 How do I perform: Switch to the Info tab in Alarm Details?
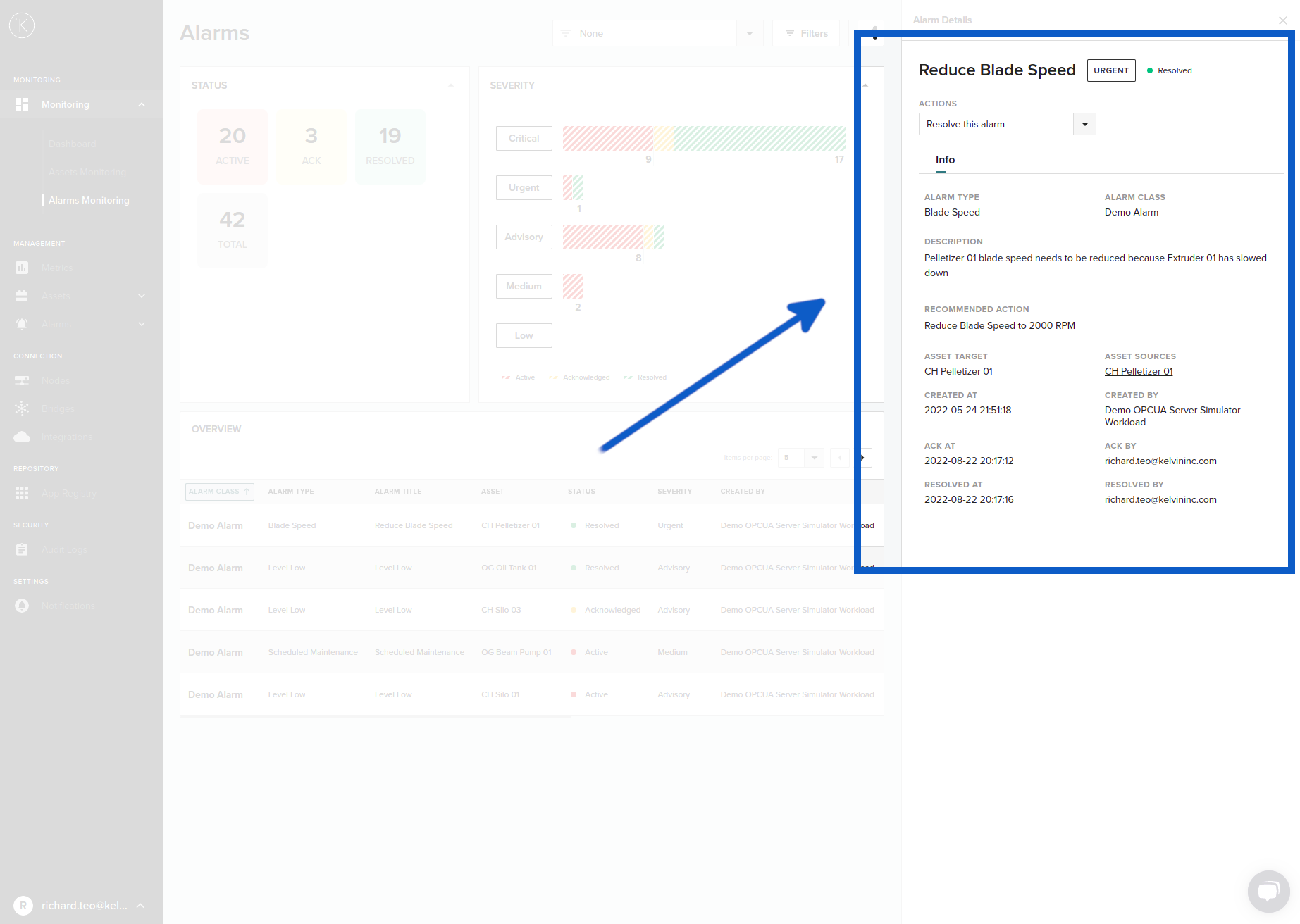[944, 160]
